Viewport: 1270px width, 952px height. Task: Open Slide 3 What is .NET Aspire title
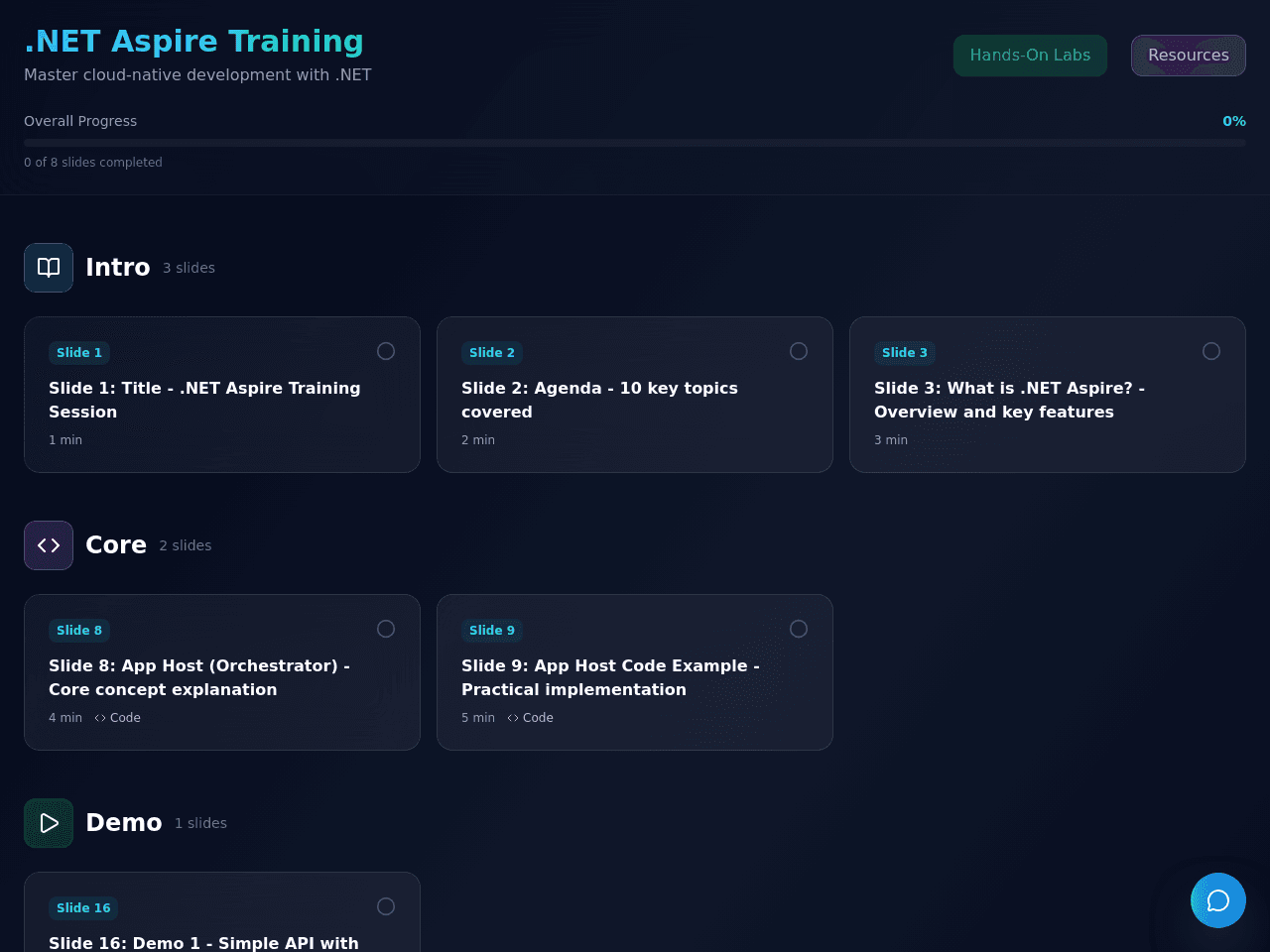tap(1009, 400)
